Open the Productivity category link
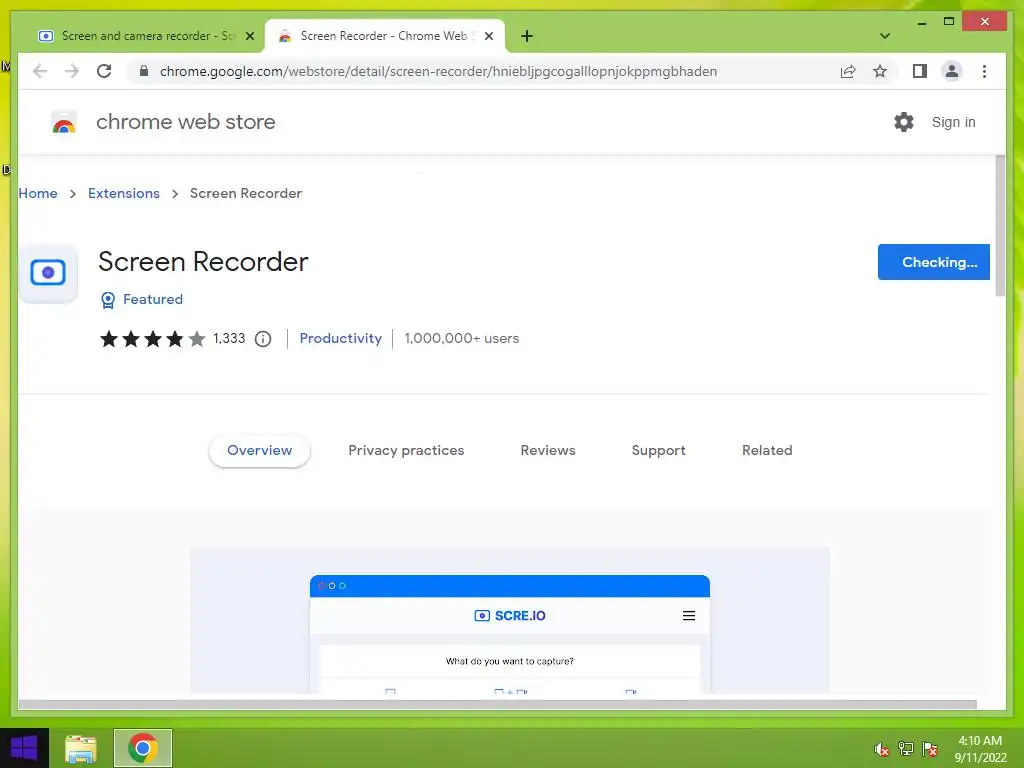The width and height of the screenshot is (1024, 768). [340, 338]
